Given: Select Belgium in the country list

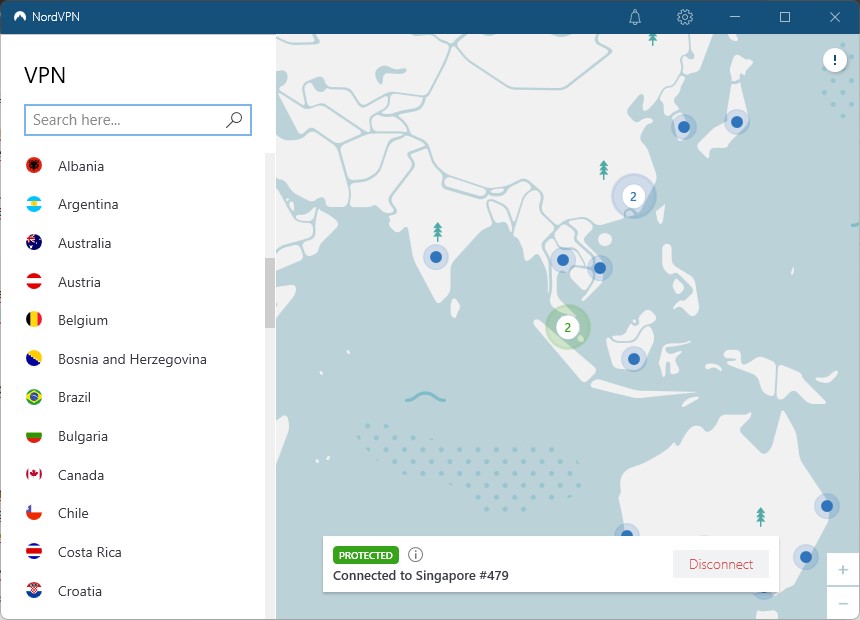Looking at the screenshot, I should click(x=83, y=320).
